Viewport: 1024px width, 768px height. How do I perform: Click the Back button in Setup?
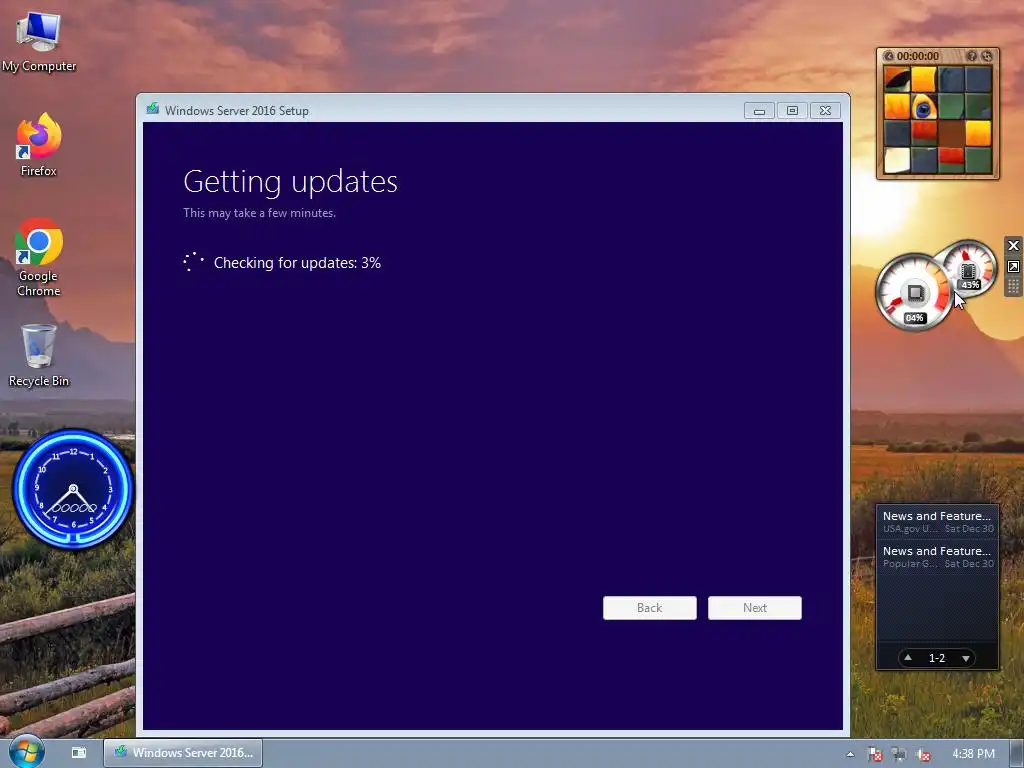tap(649, 607)
